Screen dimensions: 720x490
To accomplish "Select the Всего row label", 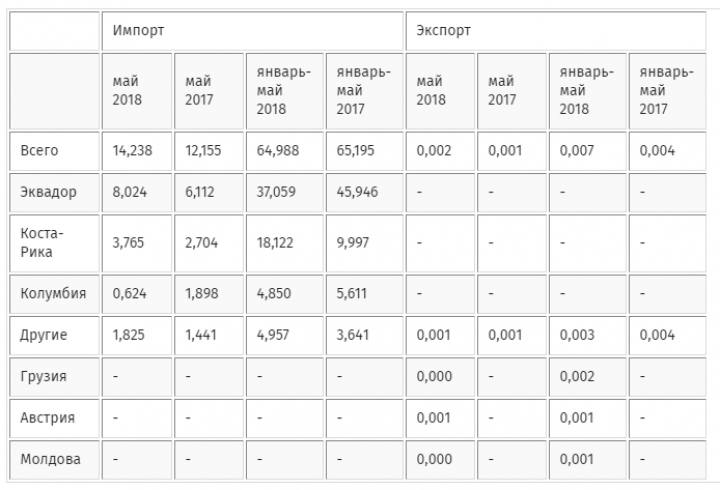I will (x=55, y=151).
